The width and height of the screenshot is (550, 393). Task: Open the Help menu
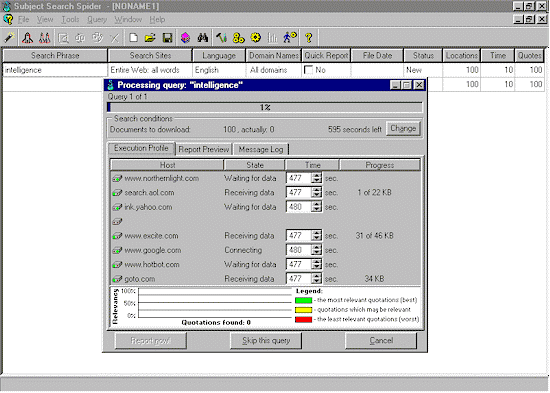(157, 20)
